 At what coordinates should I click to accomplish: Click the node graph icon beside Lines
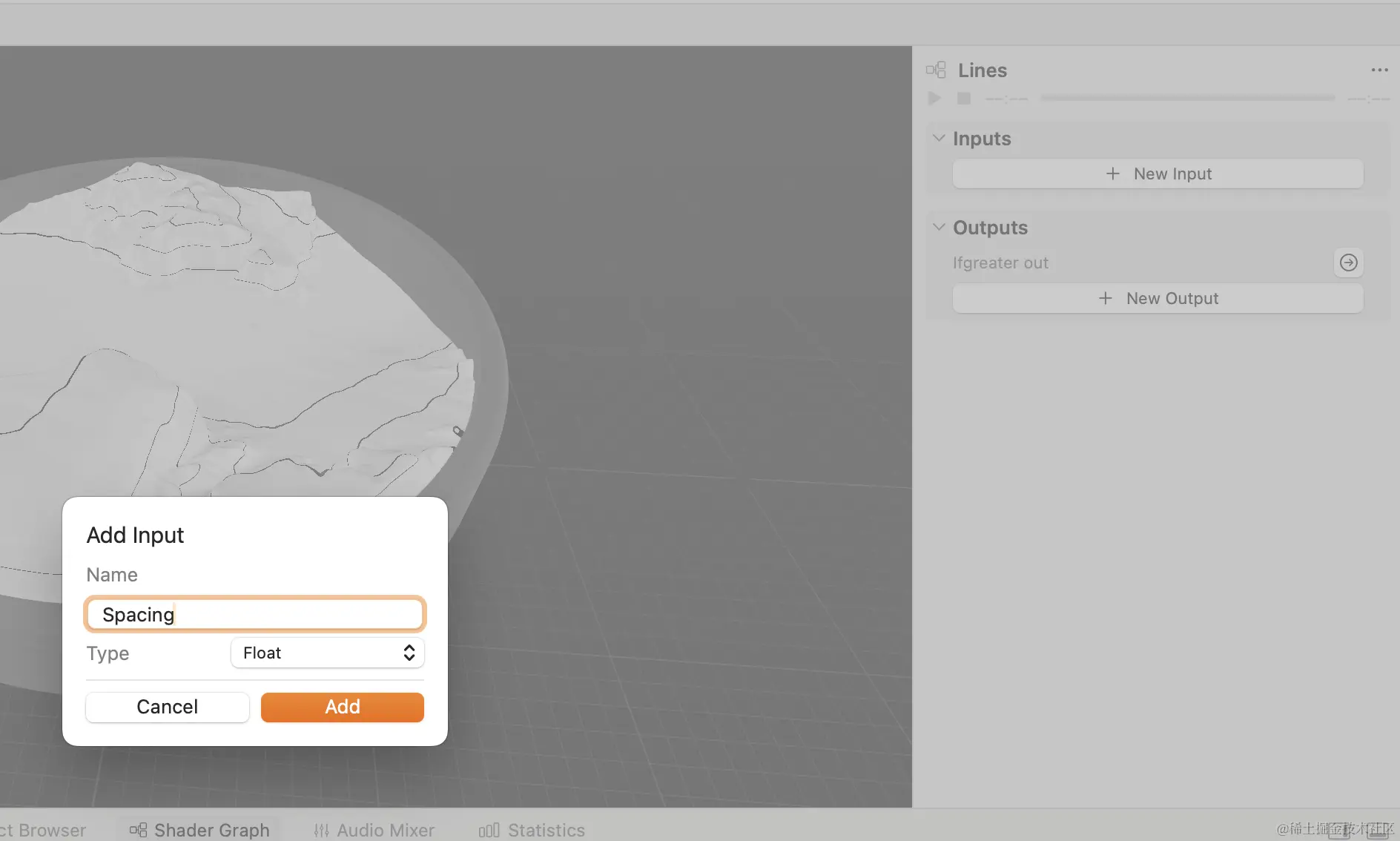[x=936, y=70]
